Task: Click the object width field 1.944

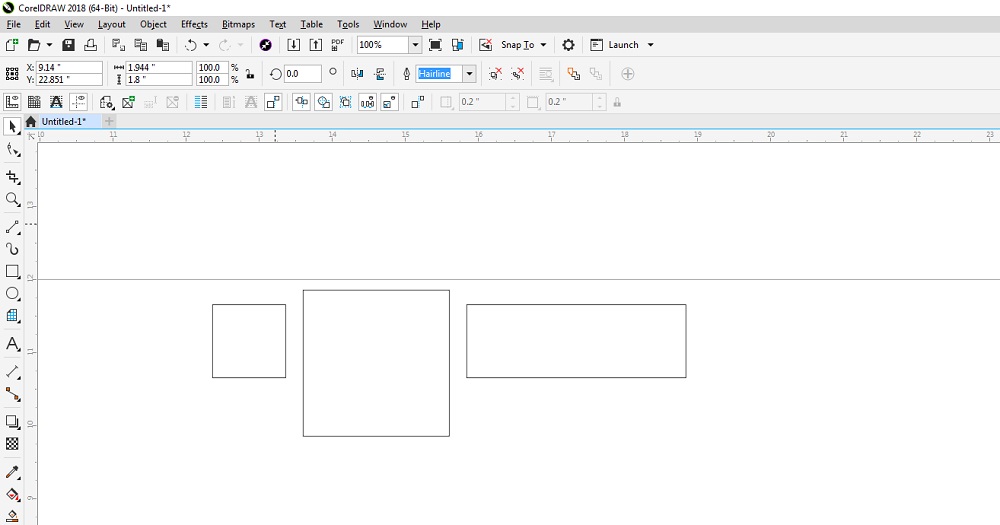Action: [159, 67]
